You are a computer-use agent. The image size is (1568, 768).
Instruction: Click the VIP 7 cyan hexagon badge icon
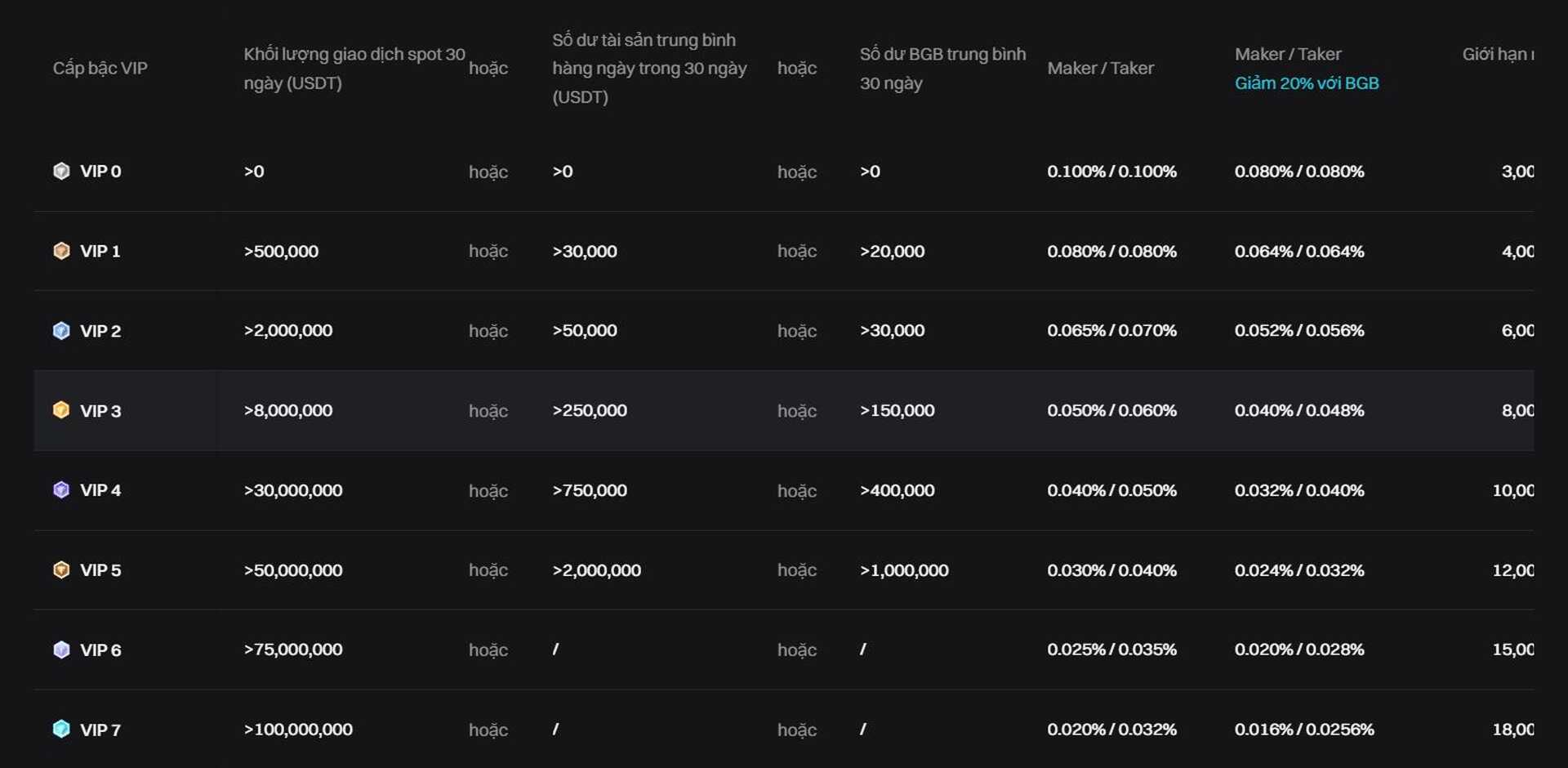pyautogui.click(x=61, y=729)
